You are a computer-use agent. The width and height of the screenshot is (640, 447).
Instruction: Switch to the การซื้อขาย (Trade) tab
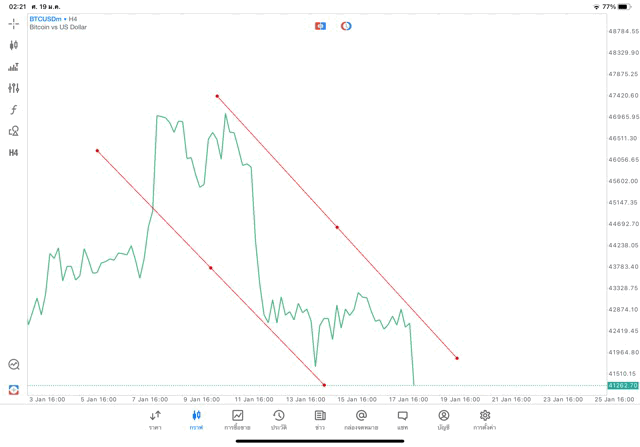click(x=237, y=419)
